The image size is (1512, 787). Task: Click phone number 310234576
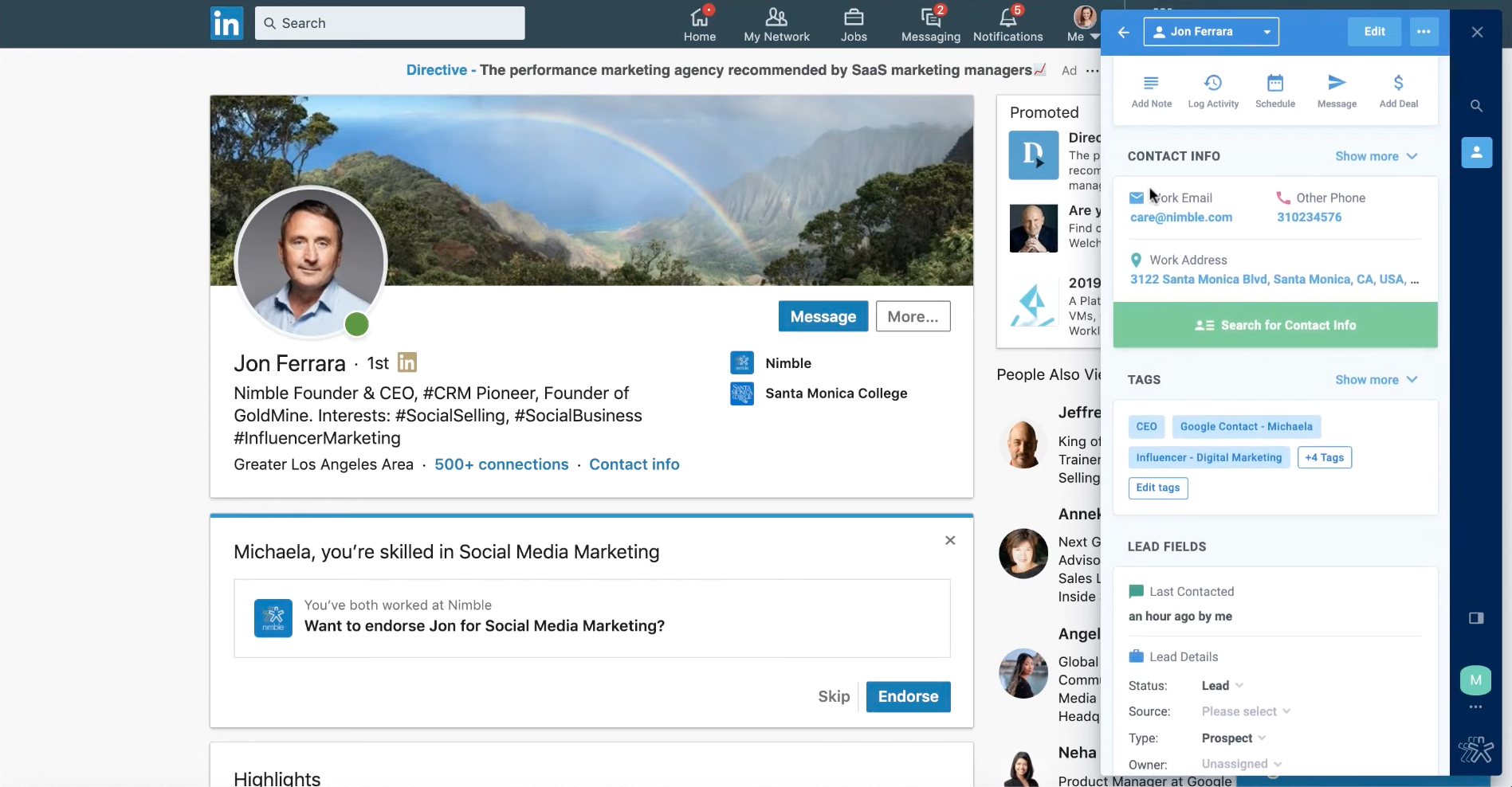(1309, 217)
